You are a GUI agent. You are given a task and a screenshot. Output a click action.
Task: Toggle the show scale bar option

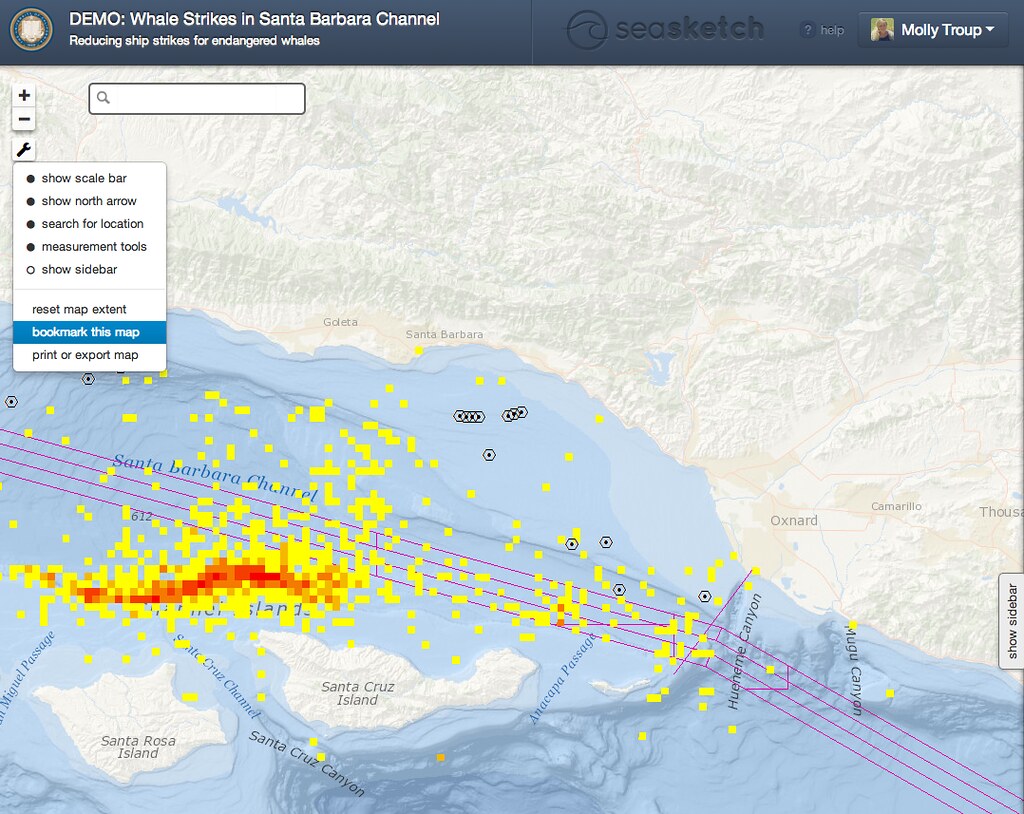pyautogui.click(x=84, y=178)
